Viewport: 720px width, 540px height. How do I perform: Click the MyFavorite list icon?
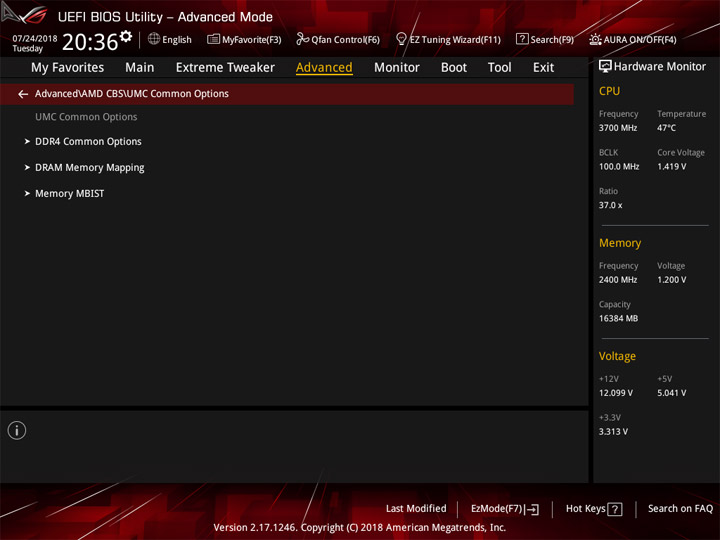coord(213,39)
